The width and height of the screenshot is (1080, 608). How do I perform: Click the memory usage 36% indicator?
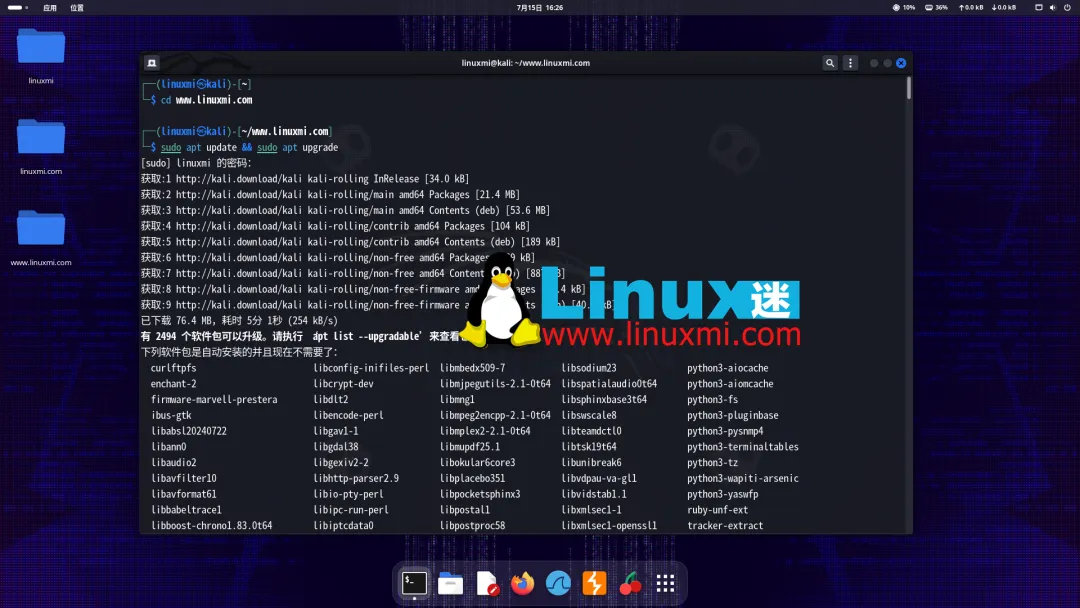936,8
